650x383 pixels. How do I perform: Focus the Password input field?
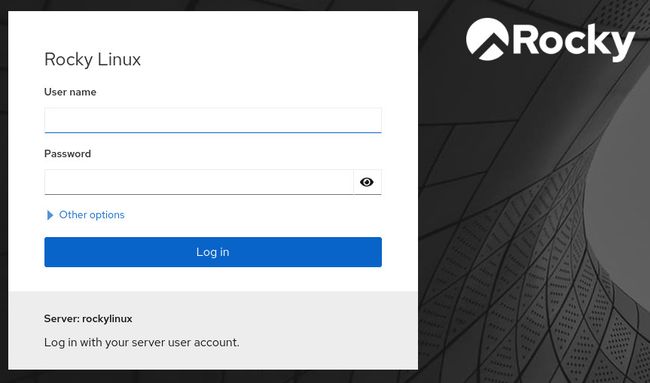click(199, 182)
